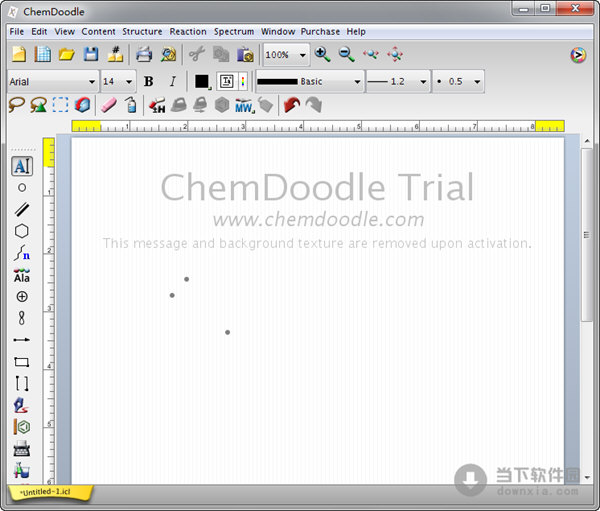The height and width of the screenshot is (511, 600).
Task: Click the fit to page zoom icon
Action: point(371,55)
